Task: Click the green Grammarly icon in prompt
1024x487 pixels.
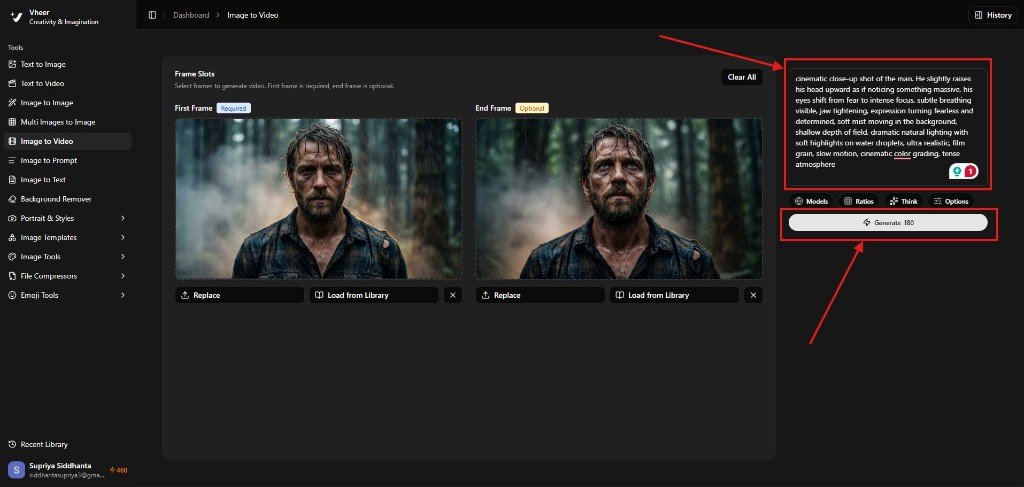Action: (957, 172)
